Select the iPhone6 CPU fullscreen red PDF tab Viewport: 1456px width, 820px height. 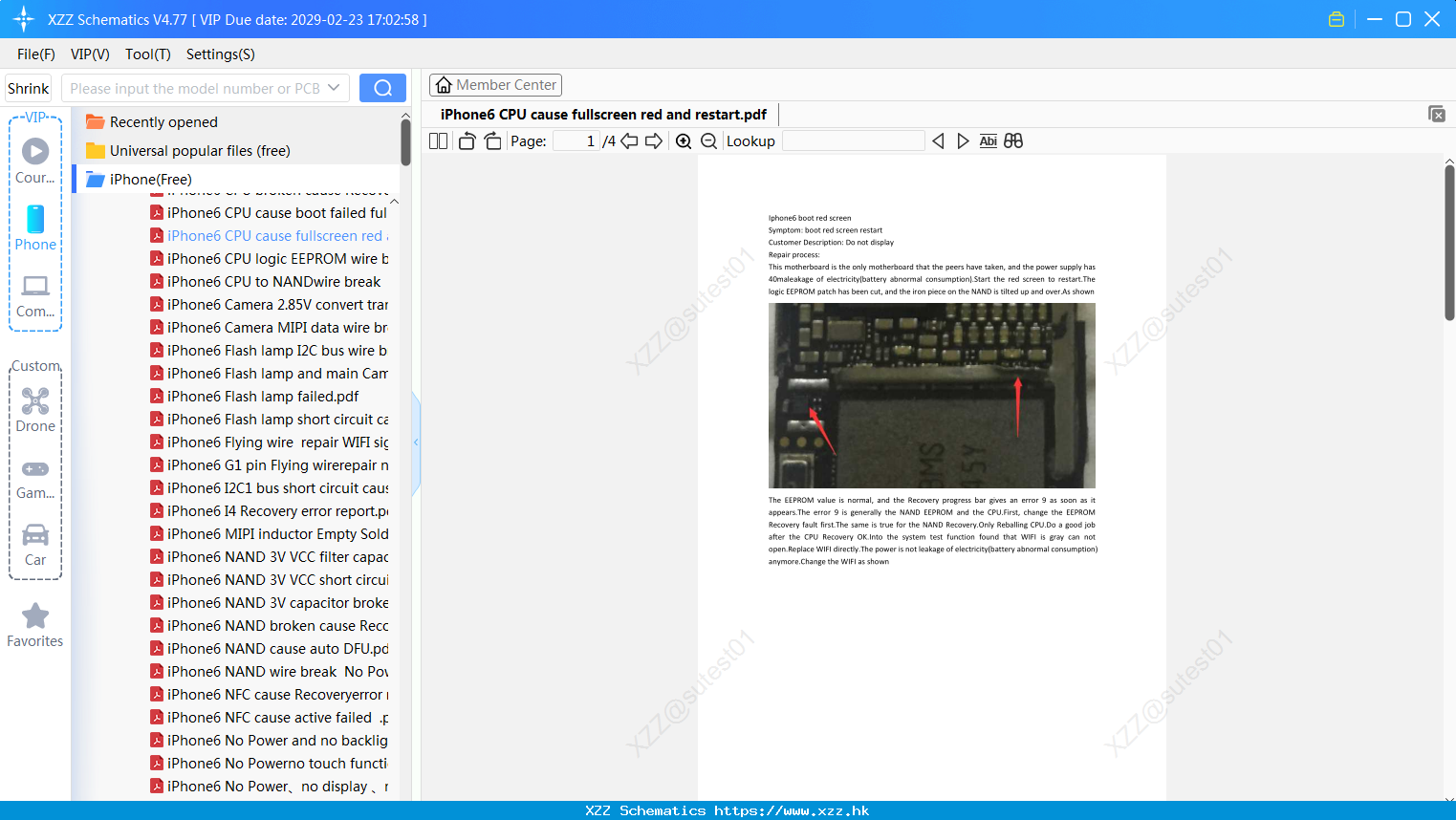603,115
